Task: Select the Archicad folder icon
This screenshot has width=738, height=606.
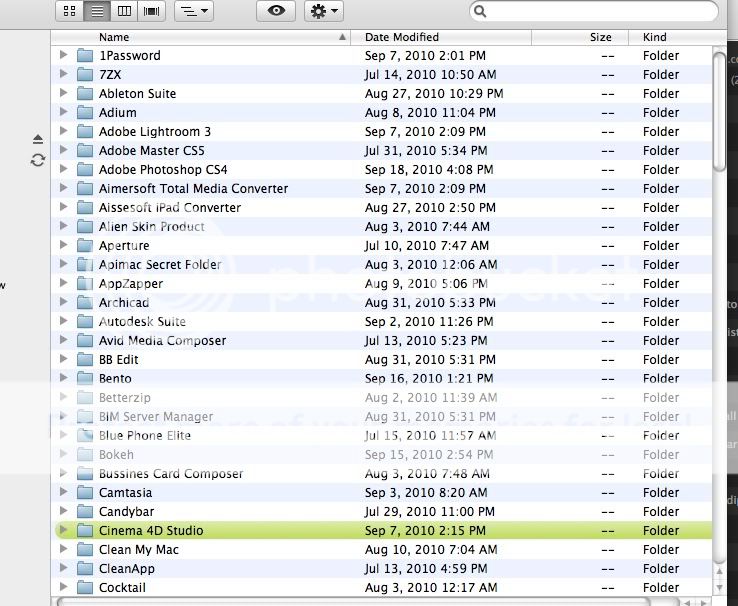Action: pyautogui.click(x=85, y=303)
